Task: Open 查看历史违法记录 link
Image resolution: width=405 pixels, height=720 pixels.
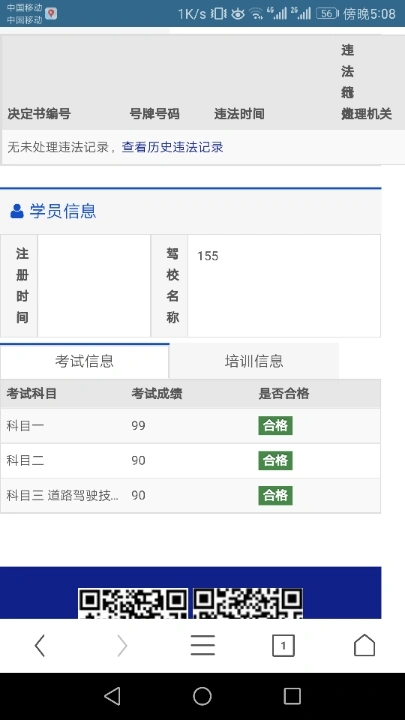Action: (172, 147)
